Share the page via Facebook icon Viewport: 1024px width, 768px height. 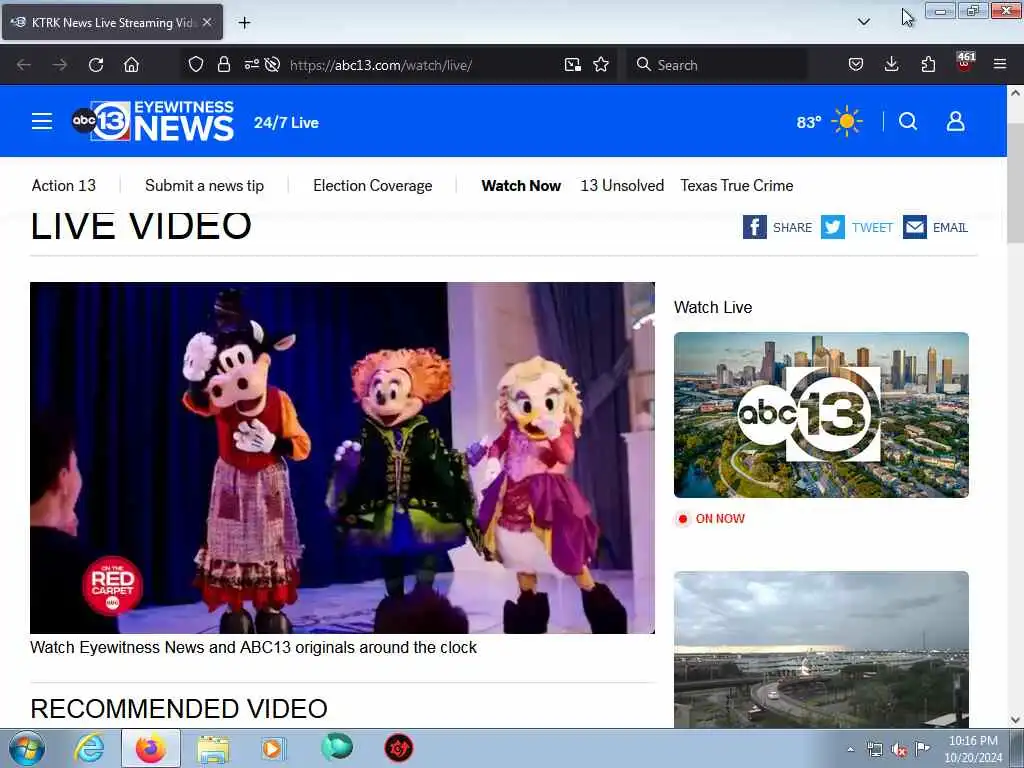pos(754,227)
